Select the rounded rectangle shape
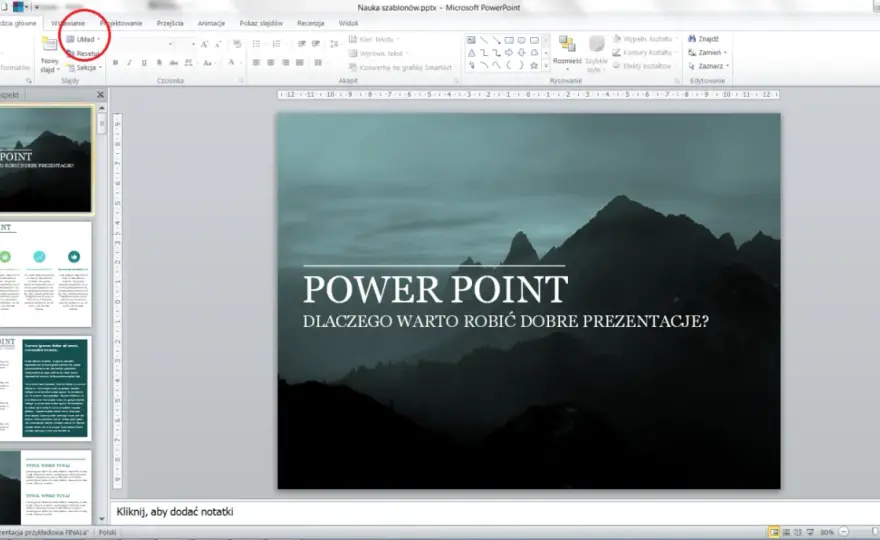This screenshot has width=880, height=540. click(x=534, y=40)
